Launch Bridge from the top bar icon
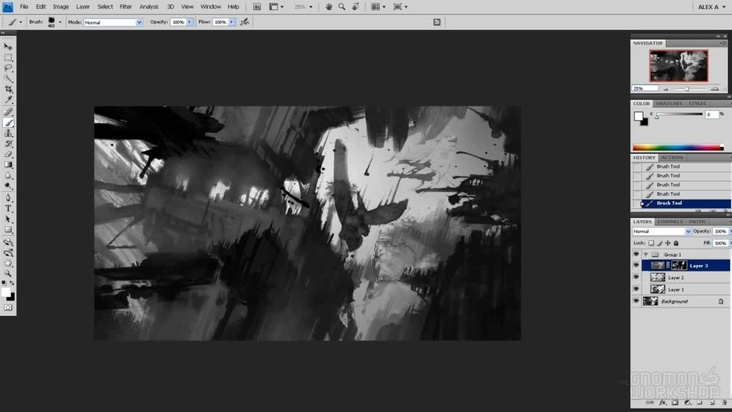732x412 pixels. tap(257, 6)
